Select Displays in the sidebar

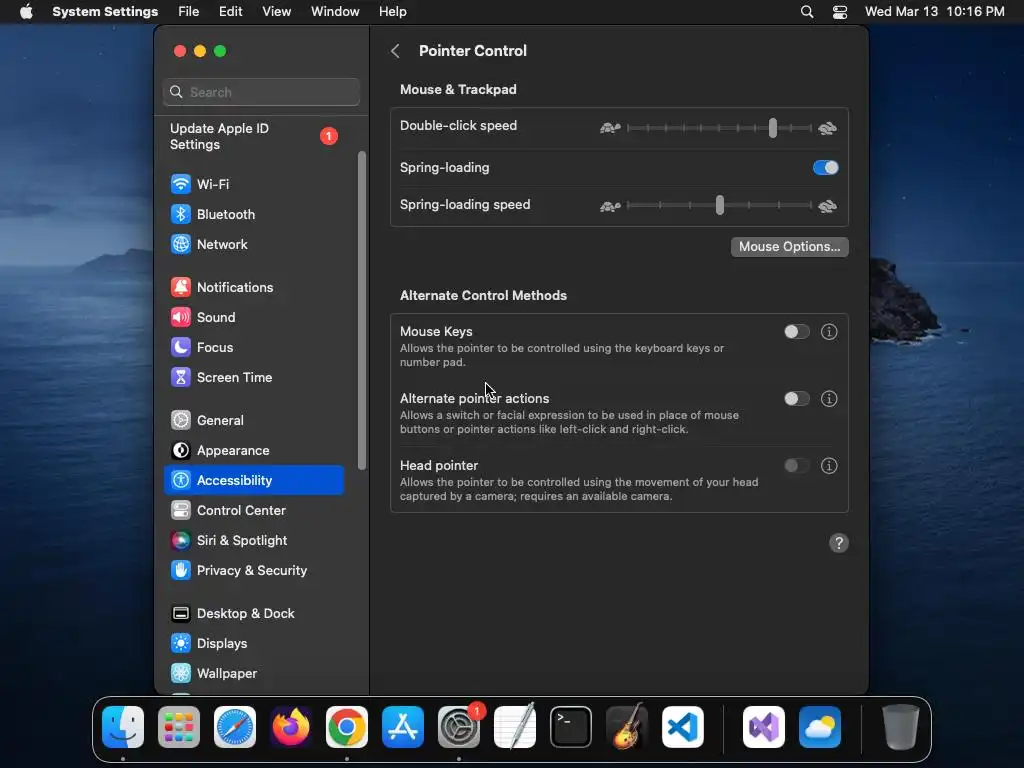pyautogui.click(x=254, y=644)
